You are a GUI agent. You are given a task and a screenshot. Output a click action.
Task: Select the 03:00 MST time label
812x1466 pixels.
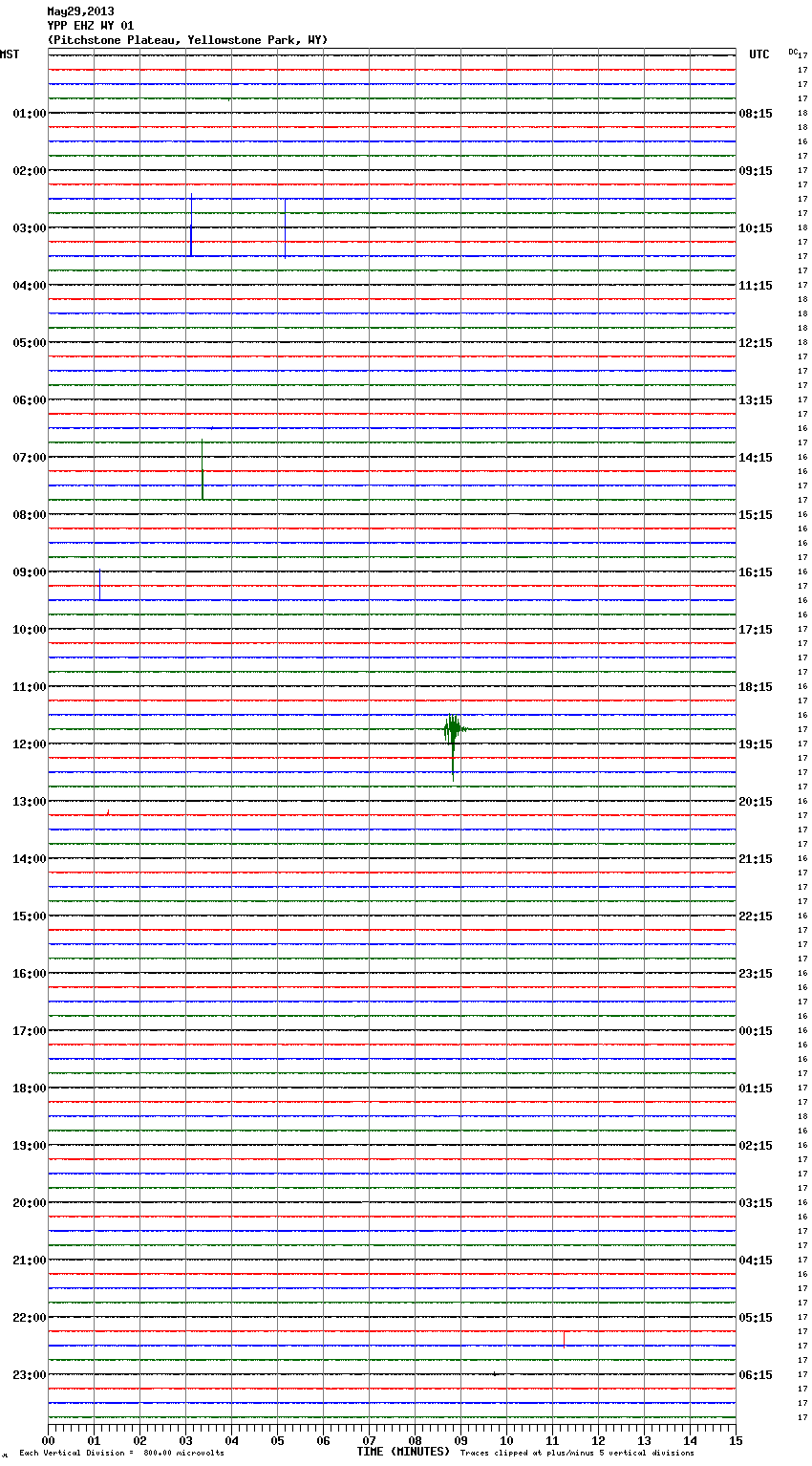[x=30, y=228]
